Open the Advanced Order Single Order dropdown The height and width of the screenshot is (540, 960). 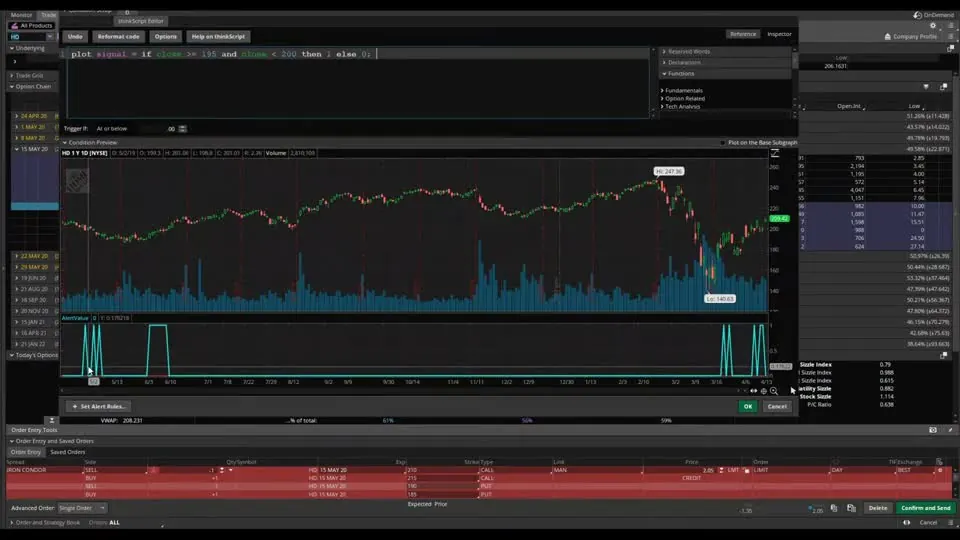[x=82, y=508]
